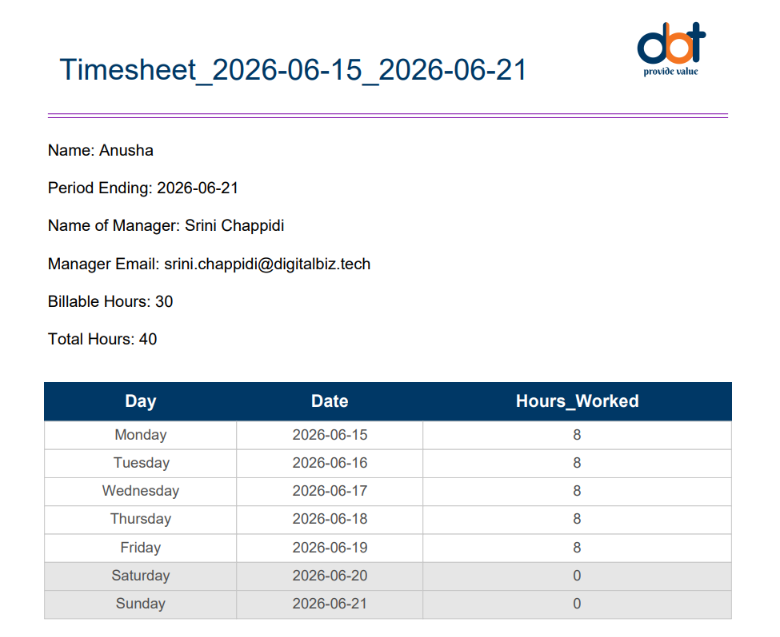Click the Wednesday day cell
Image resolution: width=780 pixels, height=637 pixels.
tap(141, 491)
